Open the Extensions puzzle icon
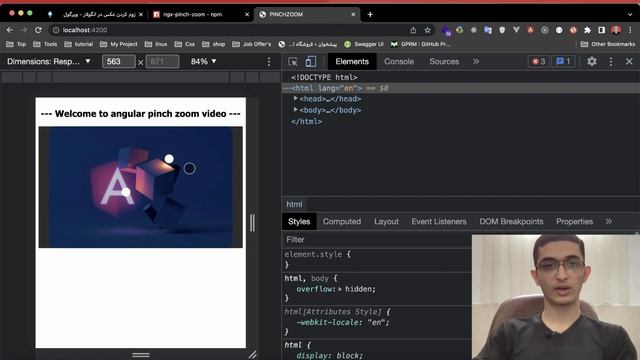The height and width of the screenshot is (360, 640). [x=587, y=30]
